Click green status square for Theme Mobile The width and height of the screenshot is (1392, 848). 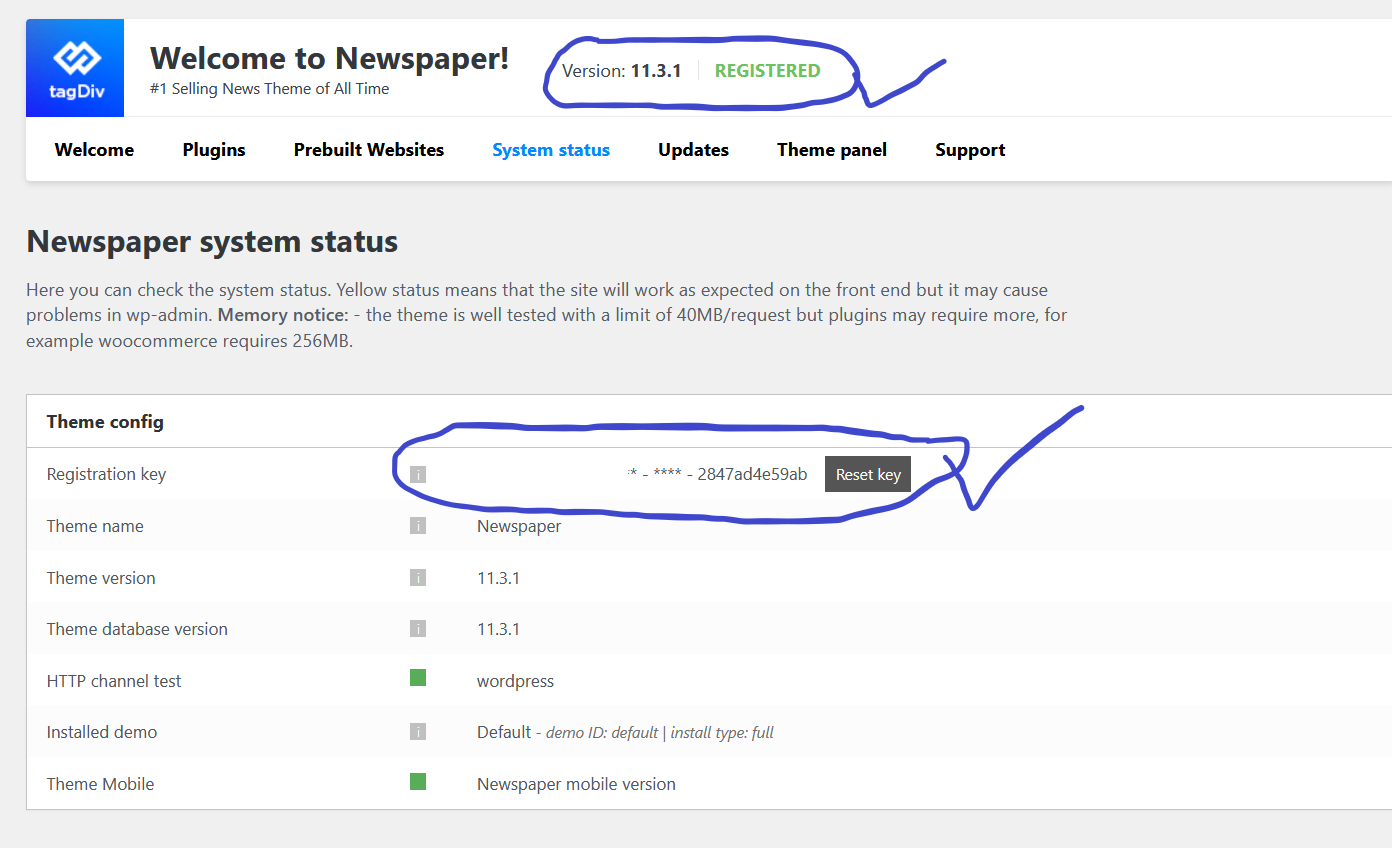point(418,782)
